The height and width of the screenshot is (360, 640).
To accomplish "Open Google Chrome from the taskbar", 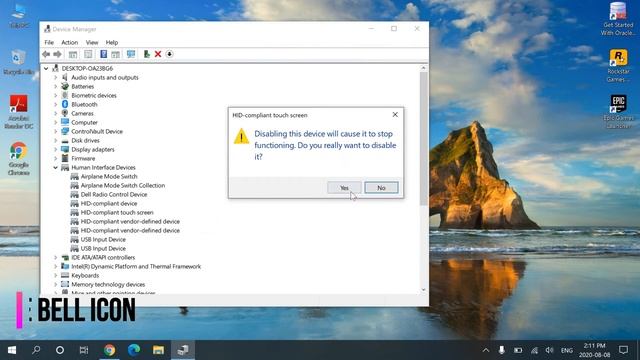I will point(109,350).
